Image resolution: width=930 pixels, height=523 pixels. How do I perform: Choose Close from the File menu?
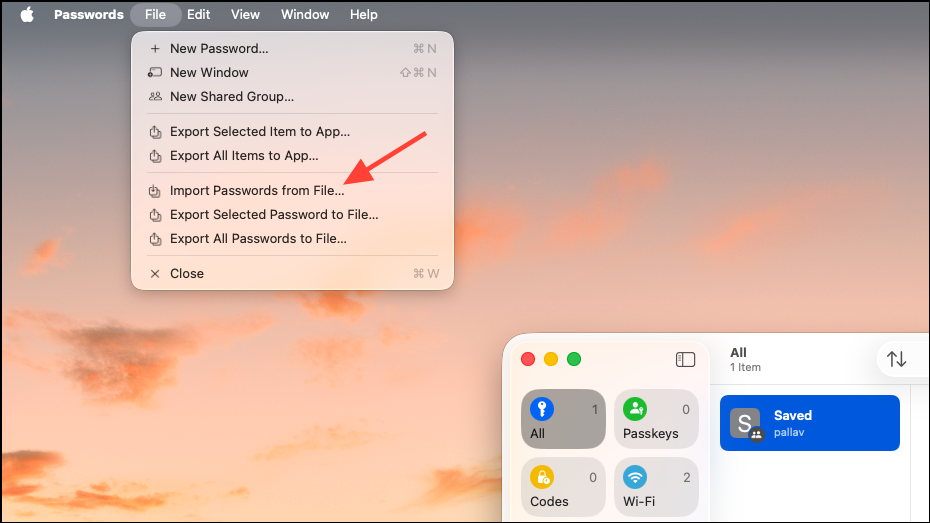(292, 273)
